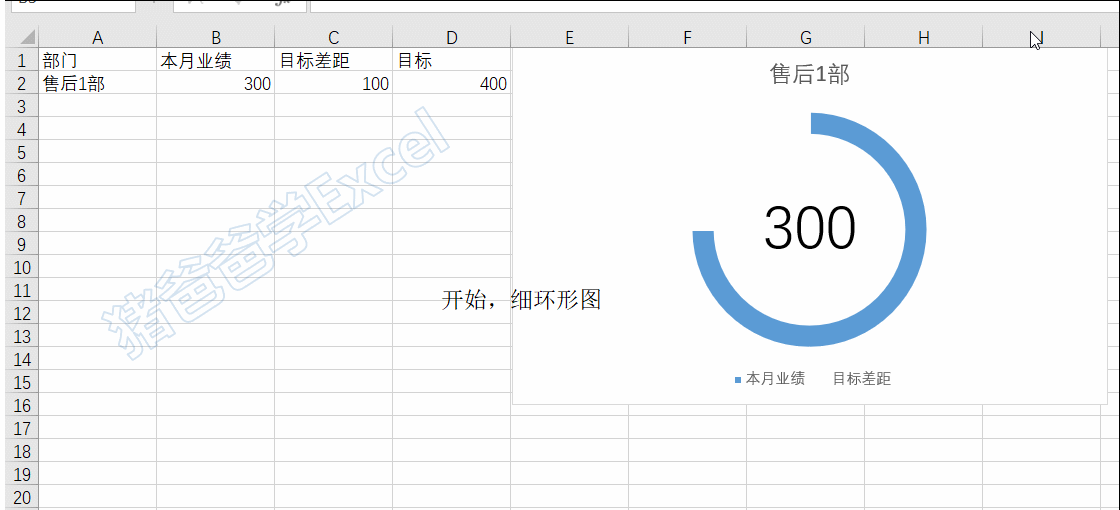Select row 10 header
This screenshot has height=510, width=1120.
[x=21, y=267]
